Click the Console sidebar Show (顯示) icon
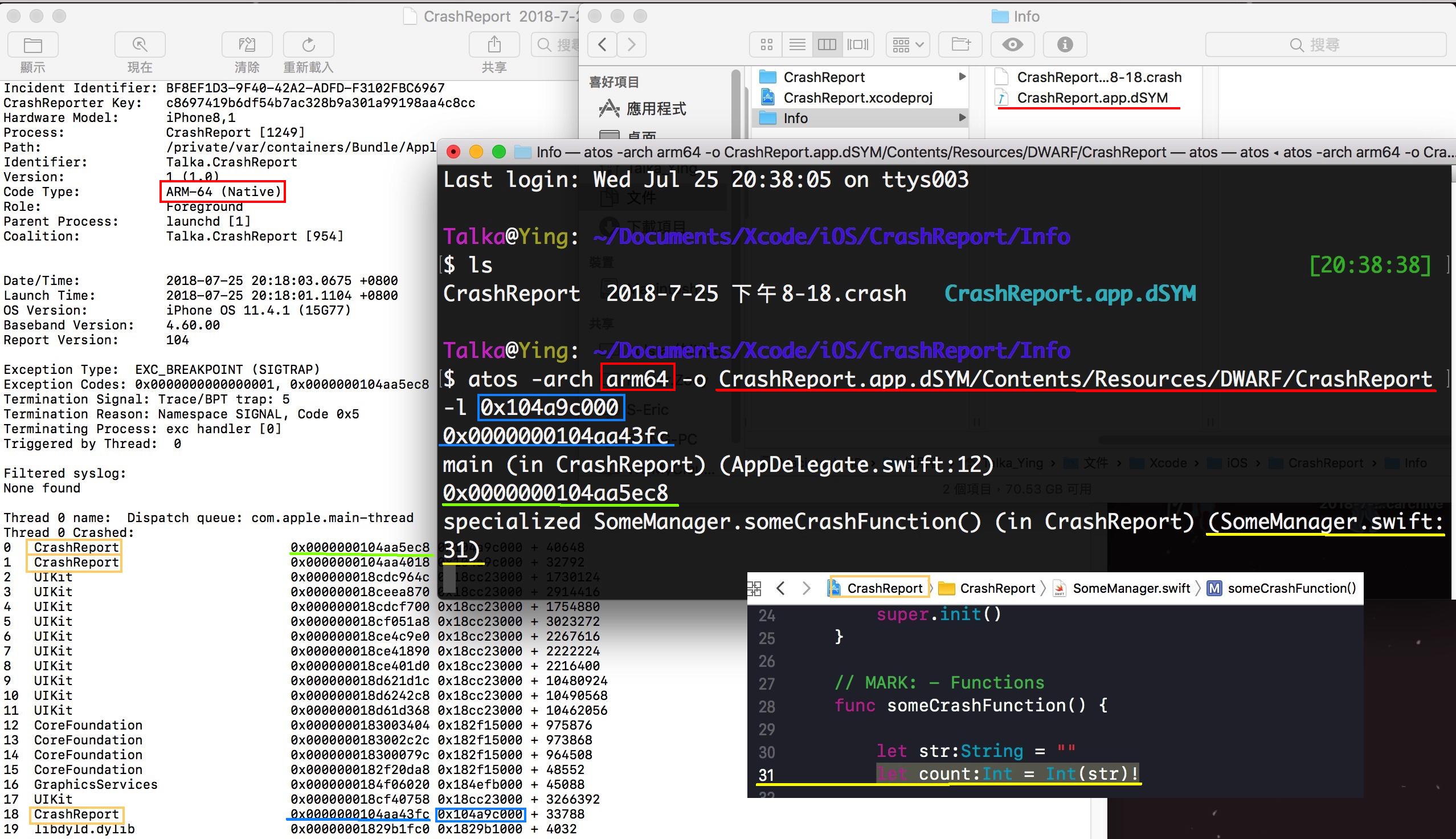This screenshot has height=839, width=1456. point(33,45)
